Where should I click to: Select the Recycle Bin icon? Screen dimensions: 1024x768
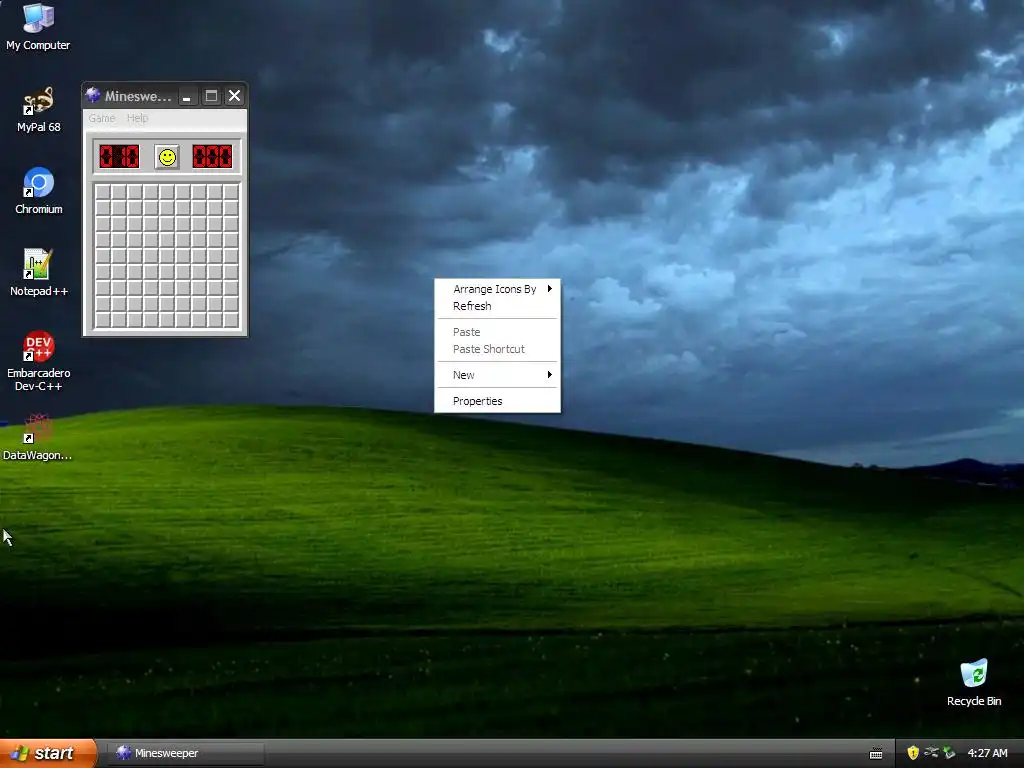(974, 683)
